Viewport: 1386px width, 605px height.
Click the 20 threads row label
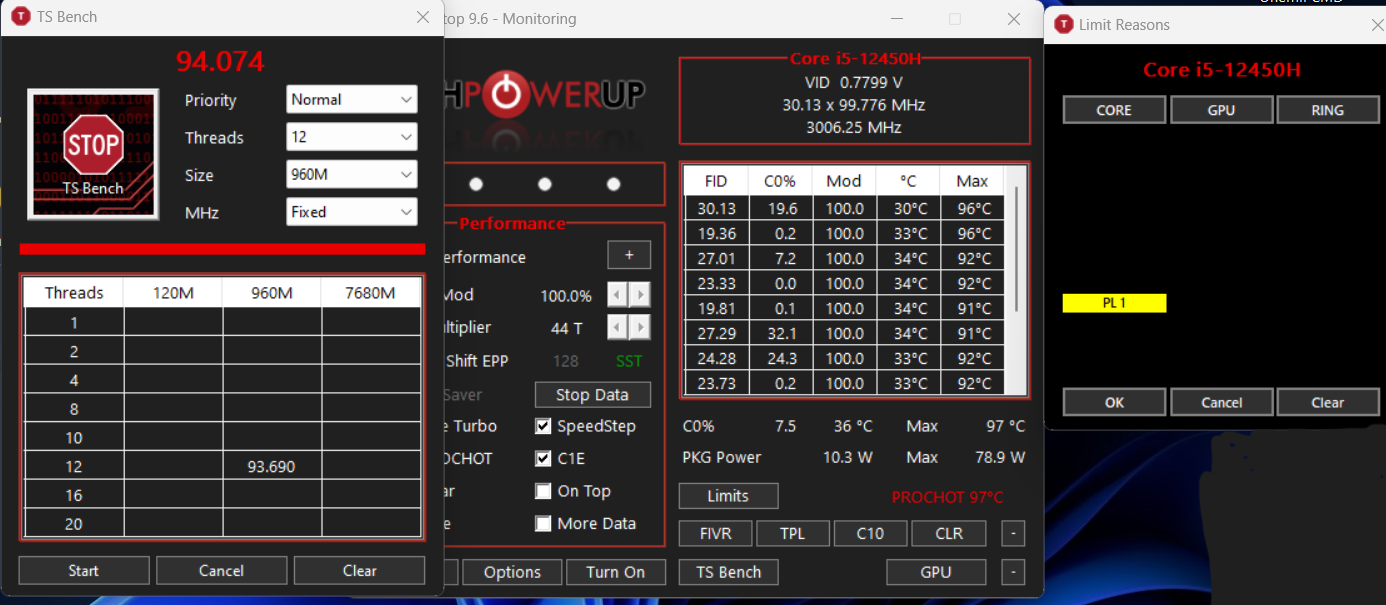(74, 524)
